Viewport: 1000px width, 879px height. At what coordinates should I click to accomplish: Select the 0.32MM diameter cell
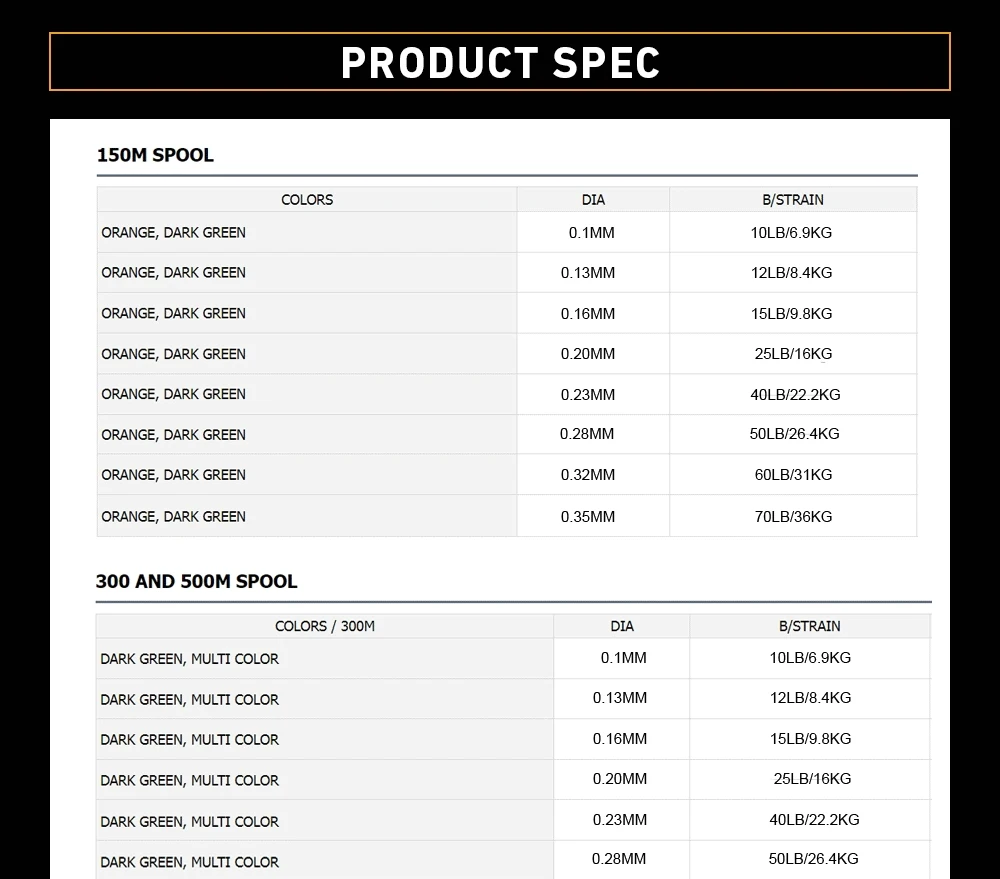(588, 475)
